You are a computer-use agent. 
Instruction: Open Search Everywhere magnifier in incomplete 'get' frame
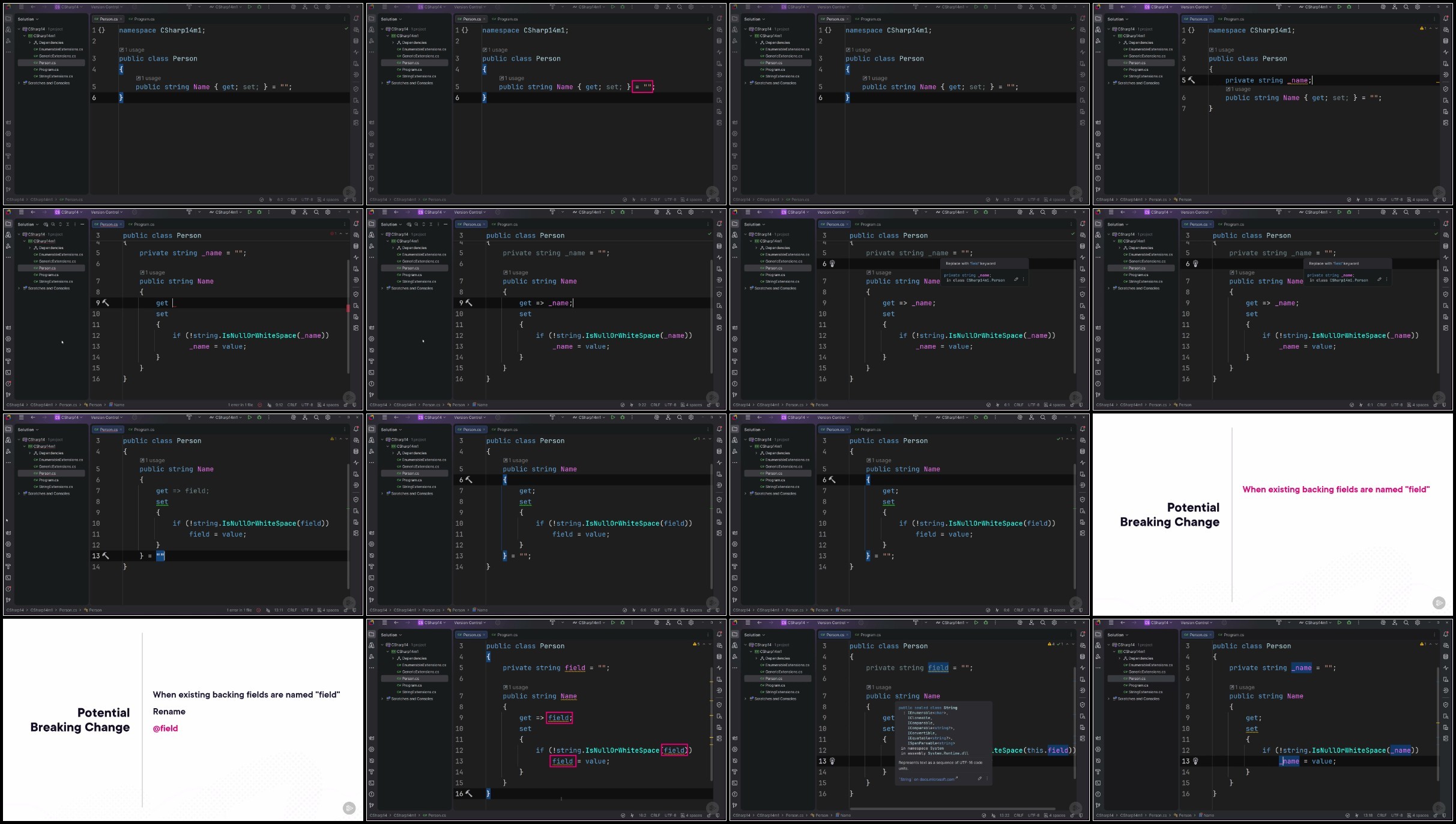tap(316, 212)
